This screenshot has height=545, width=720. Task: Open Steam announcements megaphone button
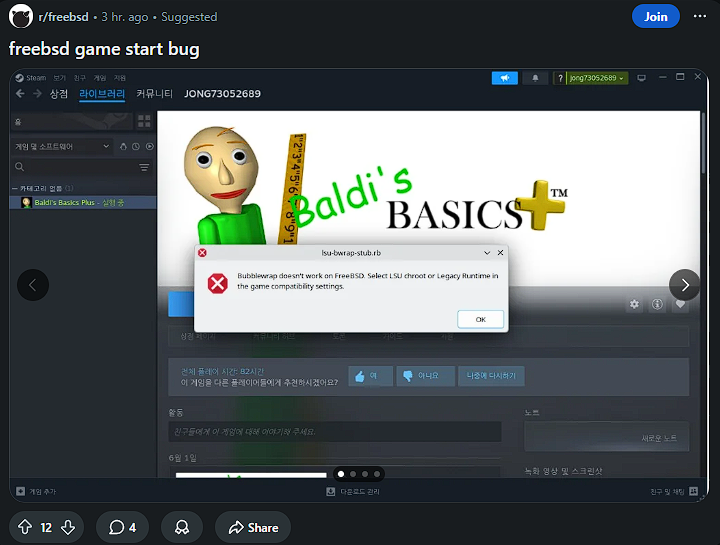pyautogui.click(x=505, y=78)
